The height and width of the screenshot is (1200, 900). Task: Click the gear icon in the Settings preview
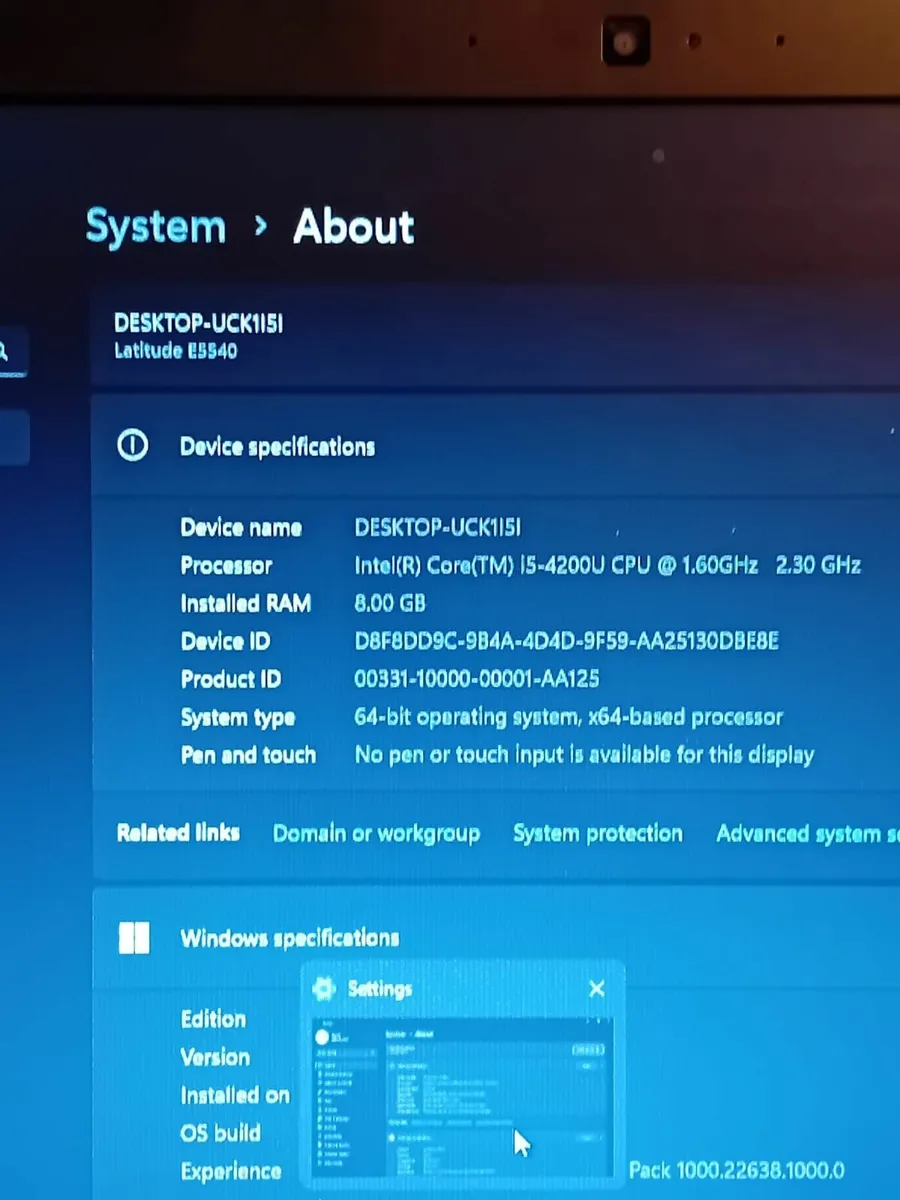tap(323, 989)
